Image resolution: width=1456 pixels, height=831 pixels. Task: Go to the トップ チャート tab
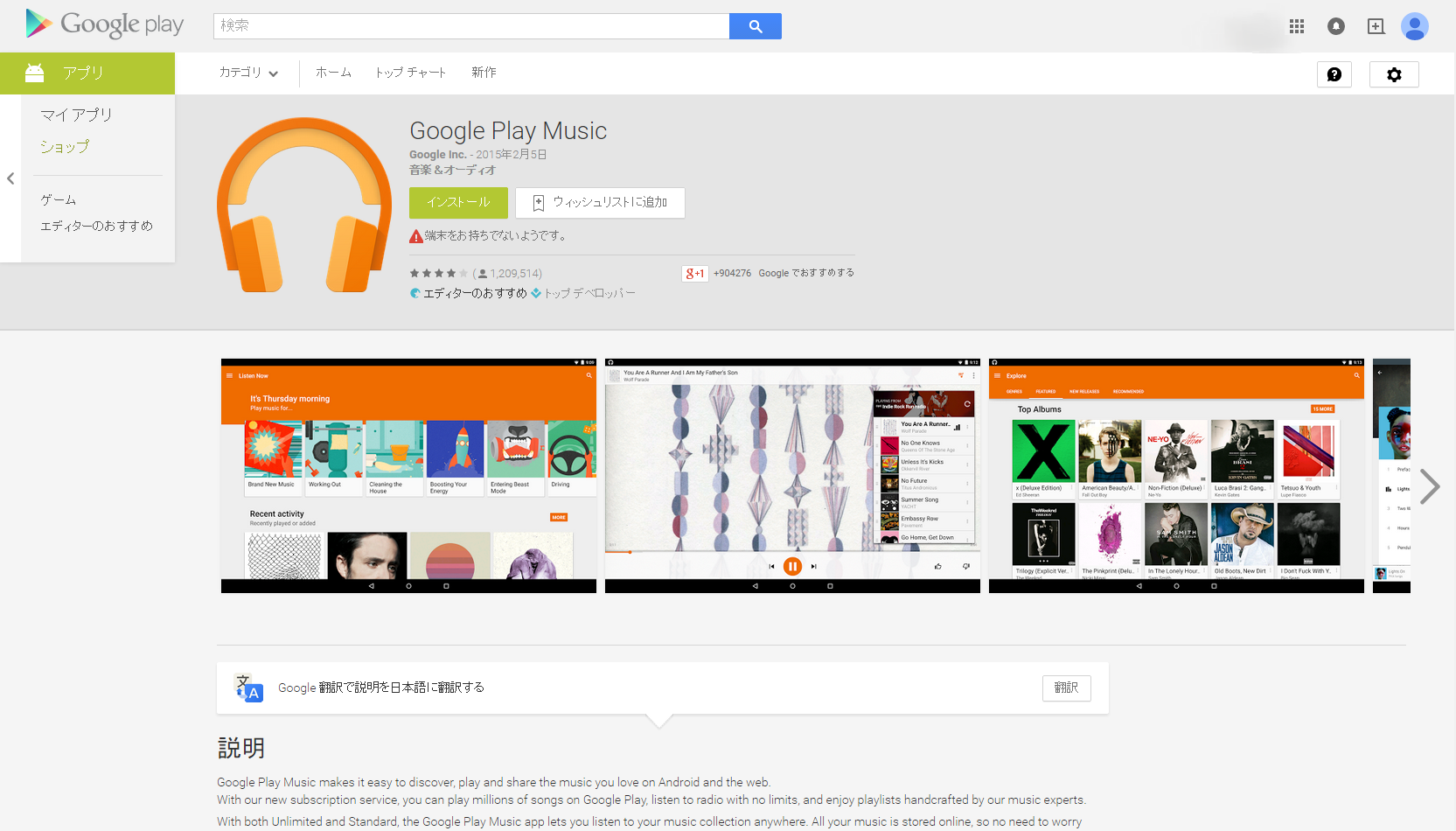point(410,73)
